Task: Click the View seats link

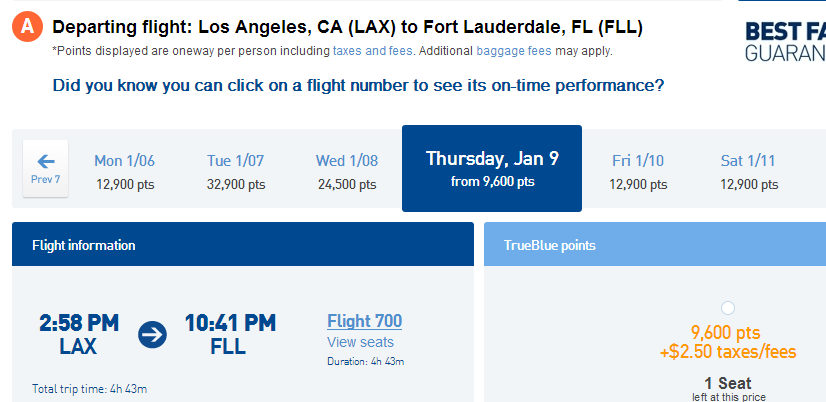Action: point(360,342)
